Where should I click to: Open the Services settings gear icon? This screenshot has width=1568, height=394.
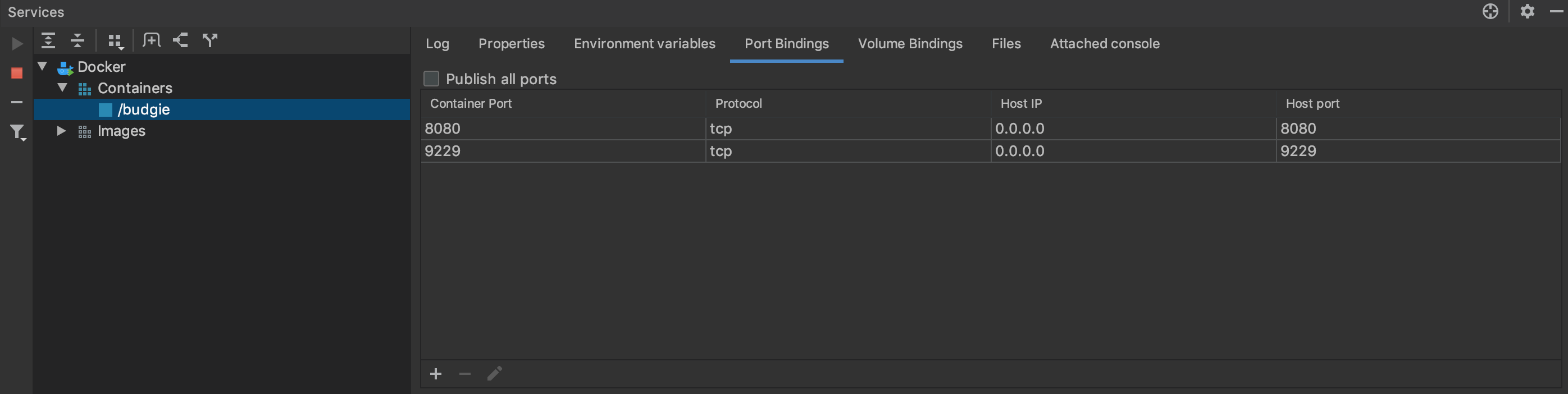pos(1528,12)
